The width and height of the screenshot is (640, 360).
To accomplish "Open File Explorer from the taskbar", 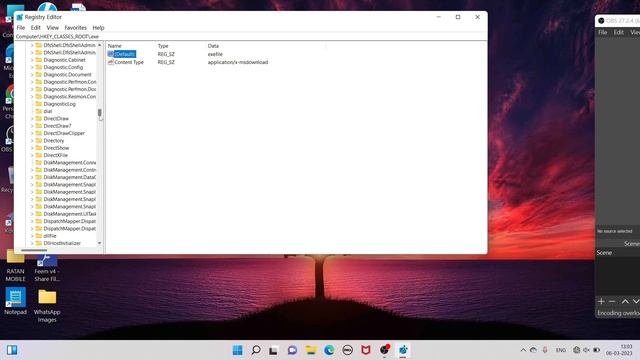I will (x=311, y=350).
